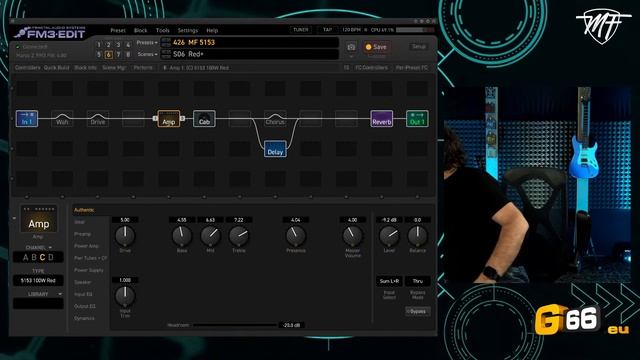640x360 pixels.
Task: Switch amp to channel C
Action: pyautogui.click(x=42, y=257)
